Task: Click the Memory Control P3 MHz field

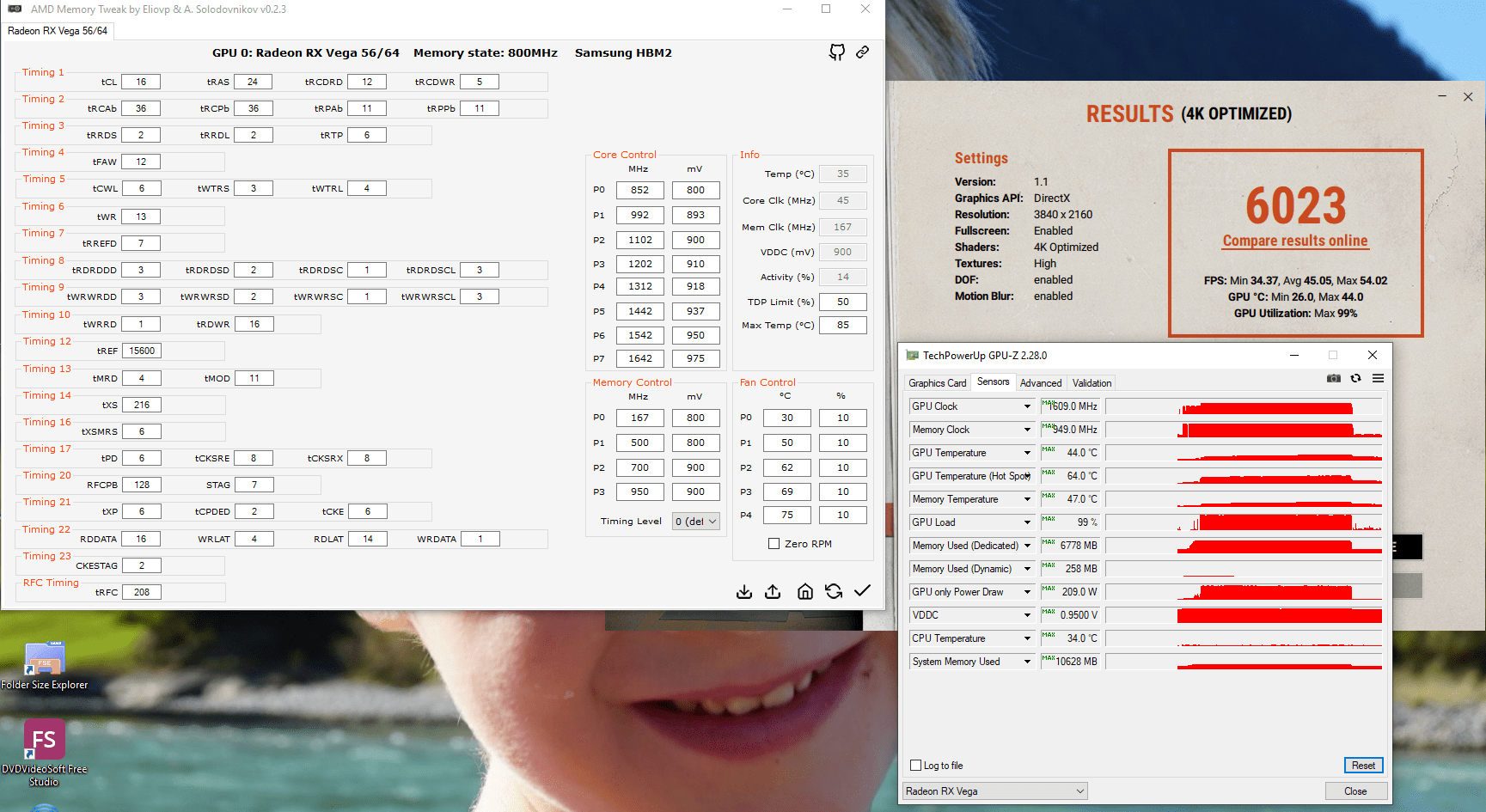Action: [x=640, y=491]
